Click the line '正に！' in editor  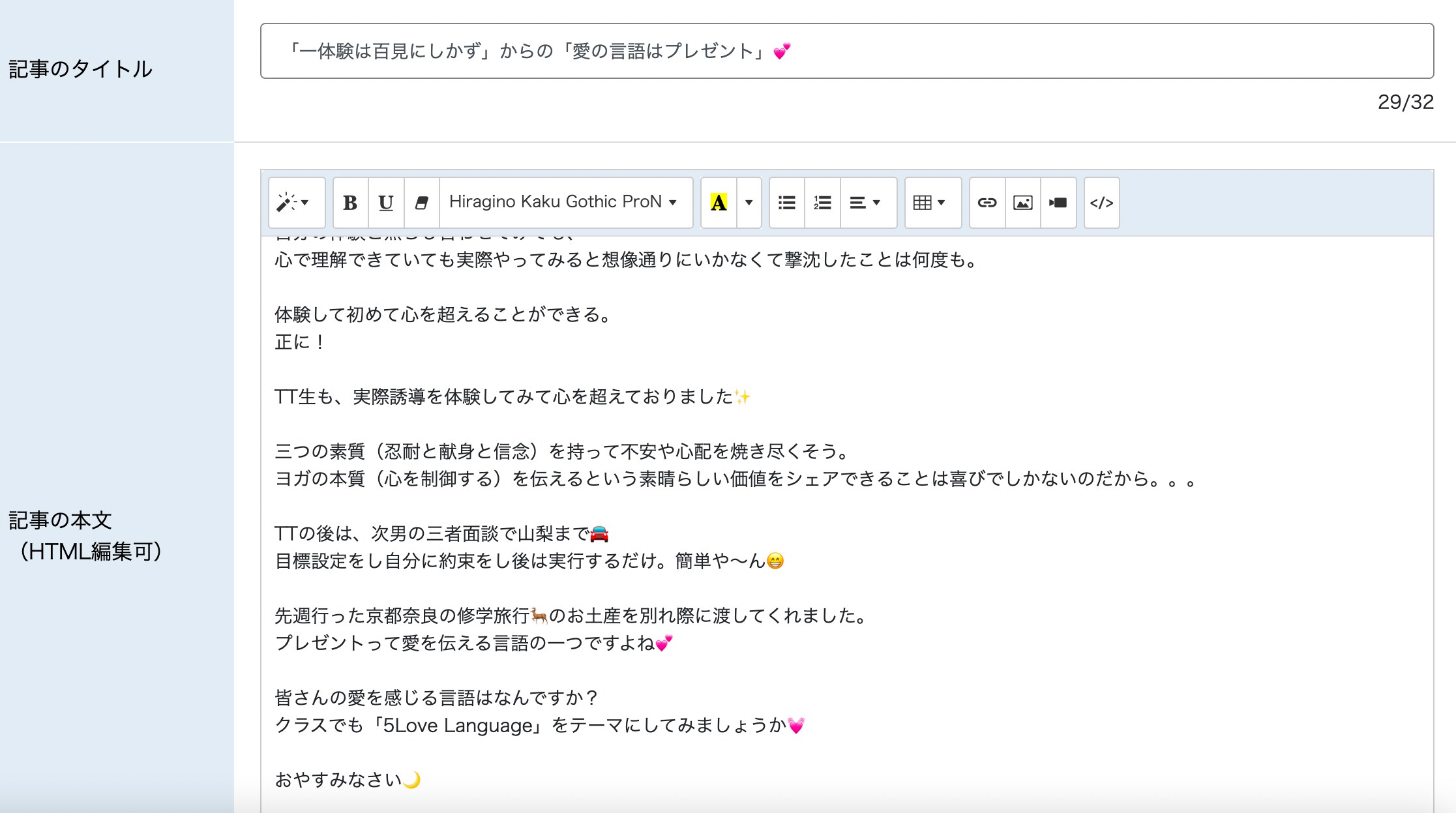click(300, 342)
